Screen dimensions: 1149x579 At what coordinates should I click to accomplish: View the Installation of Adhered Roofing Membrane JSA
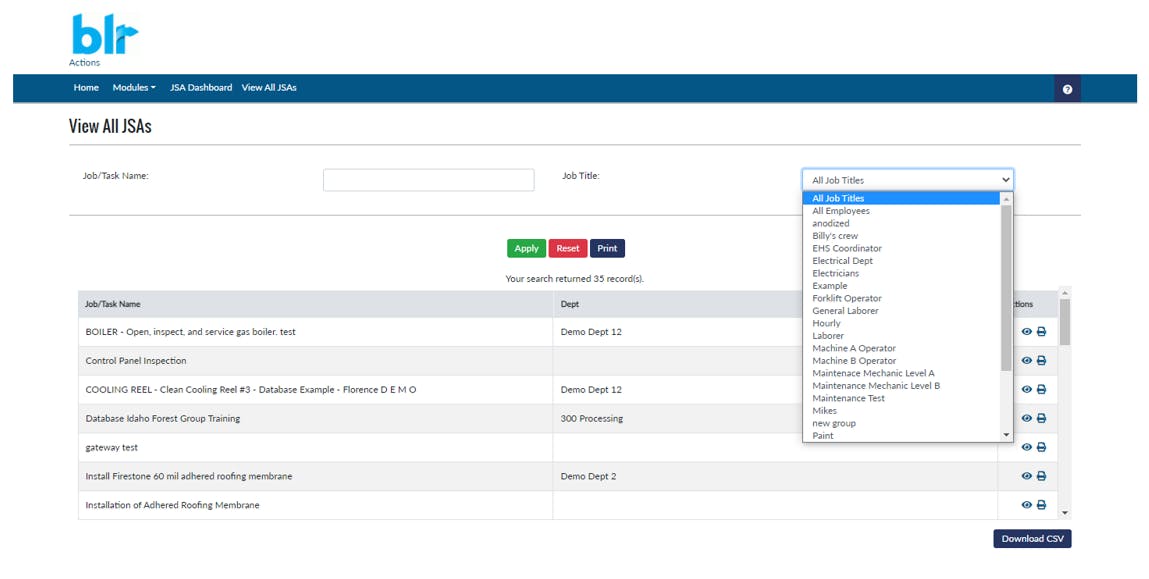(1027, 505)
